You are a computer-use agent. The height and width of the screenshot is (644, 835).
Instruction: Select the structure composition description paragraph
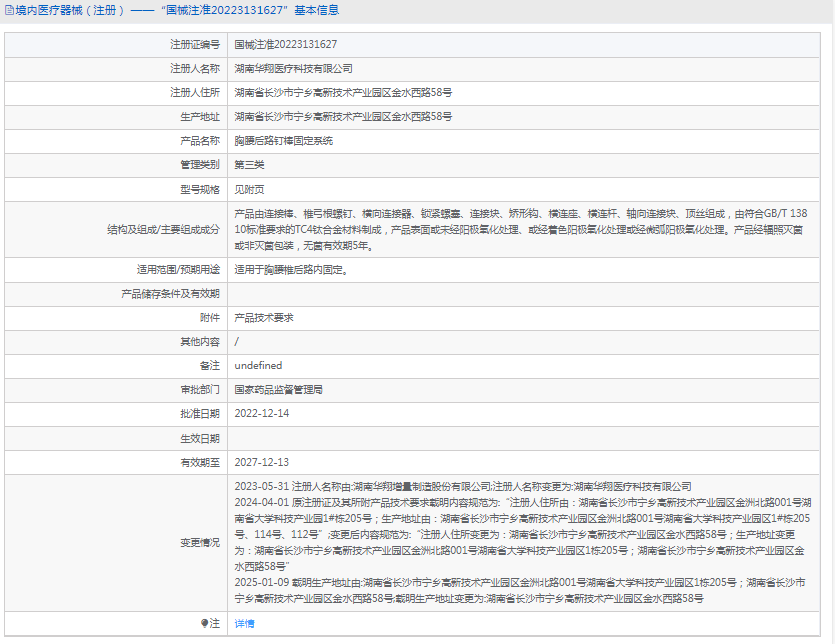click(x=521, y=230)
